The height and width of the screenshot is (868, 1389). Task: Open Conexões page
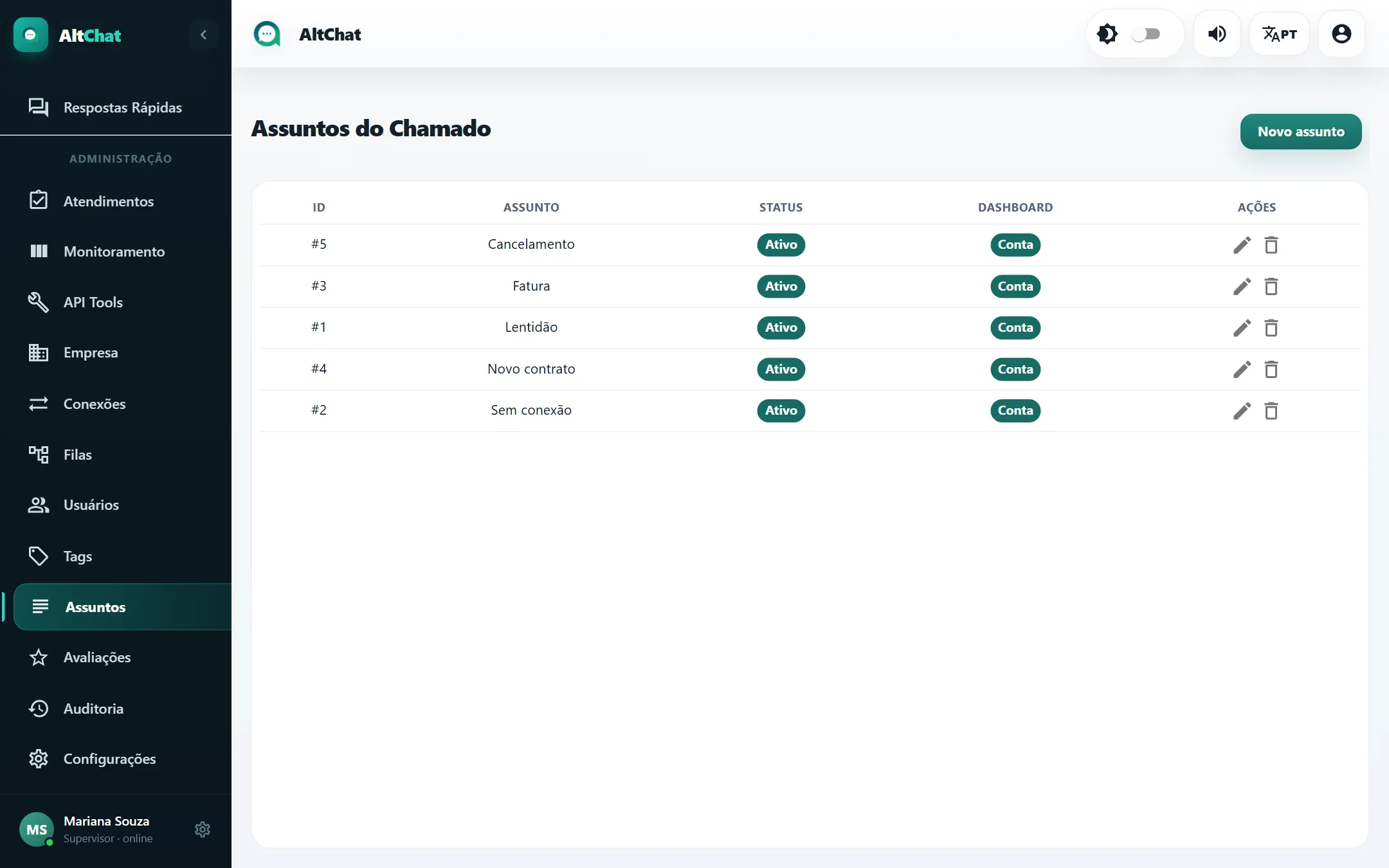[x=116, y=404]
